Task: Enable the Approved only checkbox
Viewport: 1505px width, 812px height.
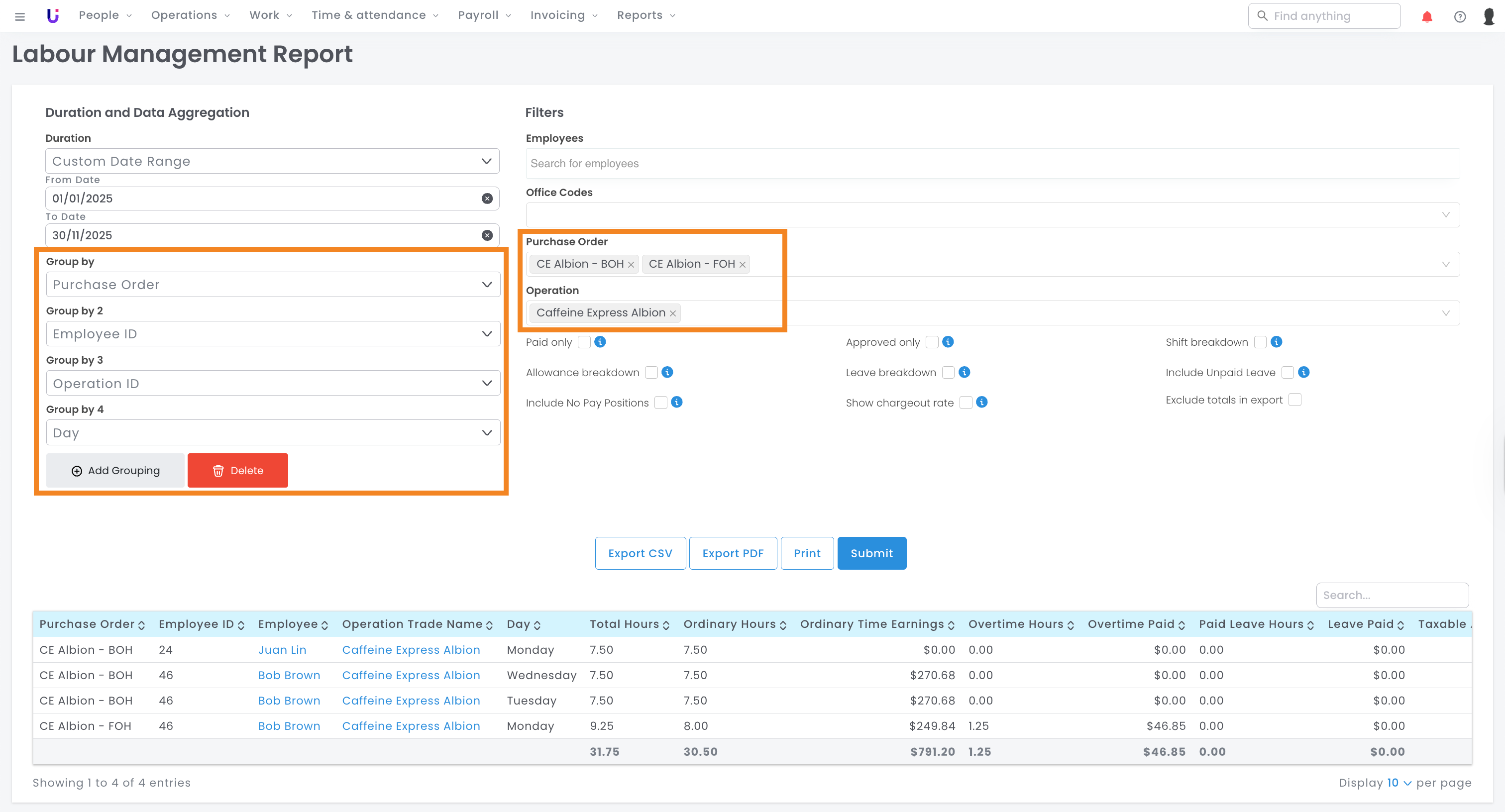Action: click(932, 342)
